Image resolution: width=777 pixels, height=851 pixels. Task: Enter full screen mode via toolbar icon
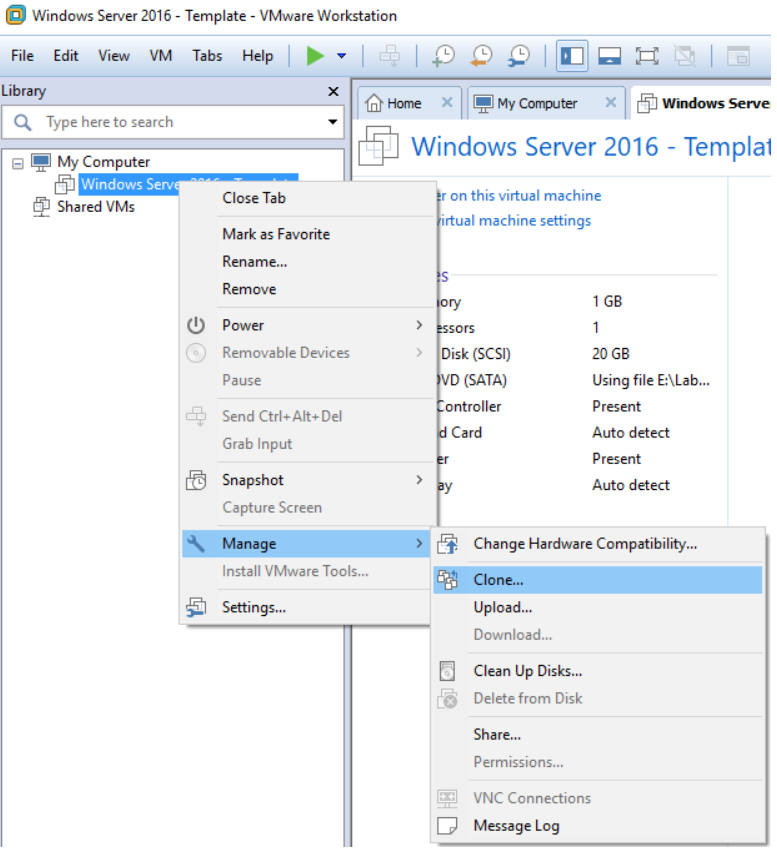(x=647, y=56)
